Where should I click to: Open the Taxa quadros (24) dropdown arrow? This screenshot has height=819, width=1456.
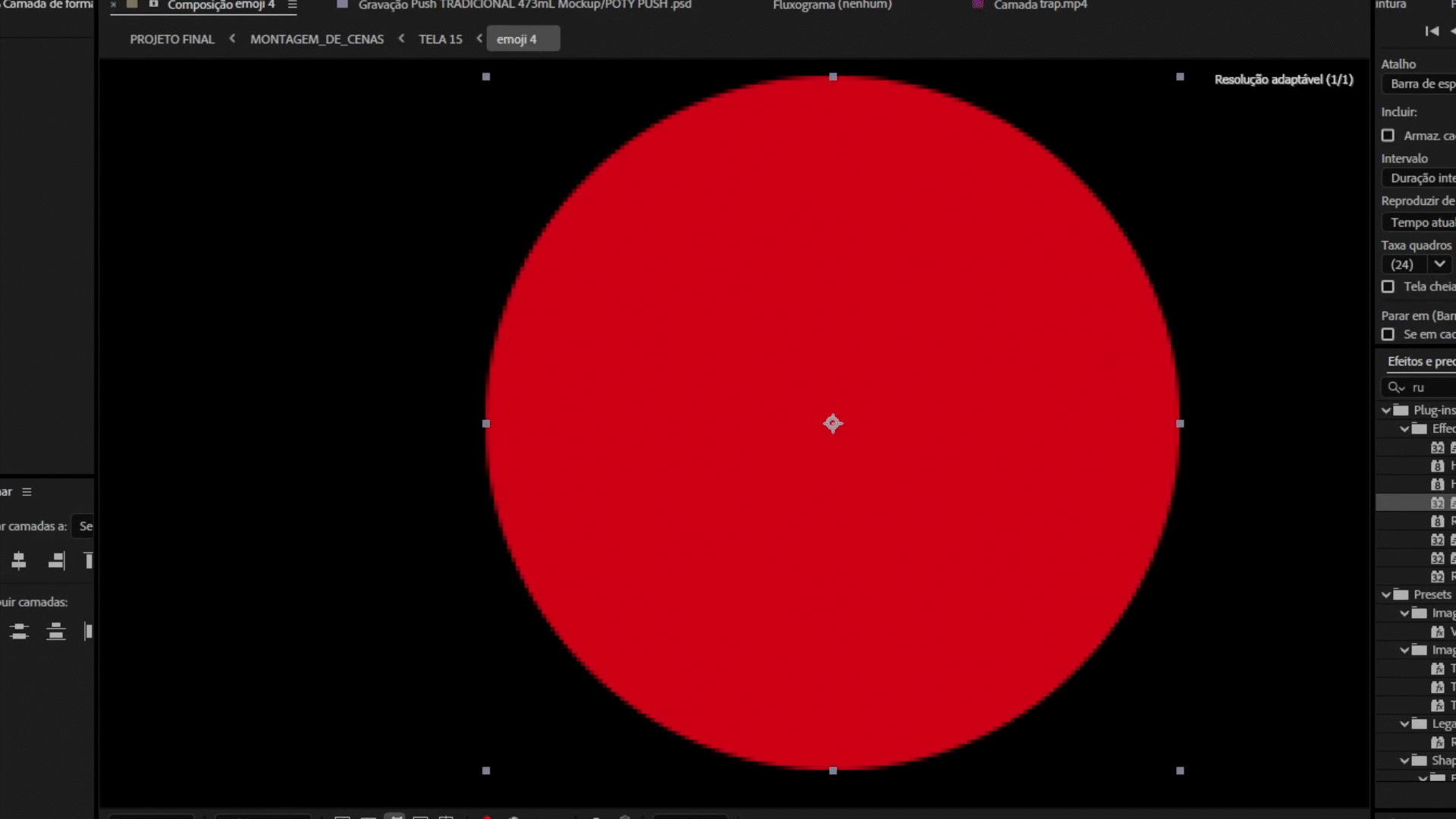[x=1439, y=265]
